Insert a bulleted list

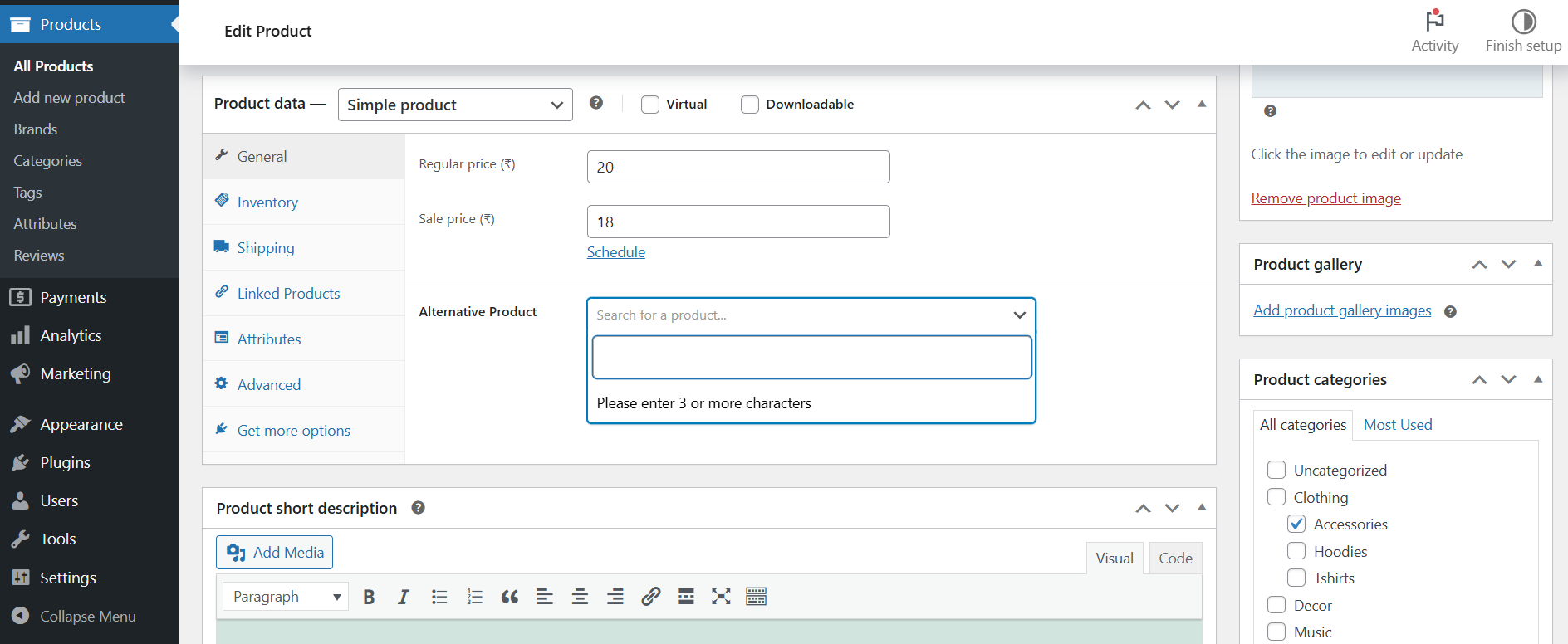click(x=439, y=597)
